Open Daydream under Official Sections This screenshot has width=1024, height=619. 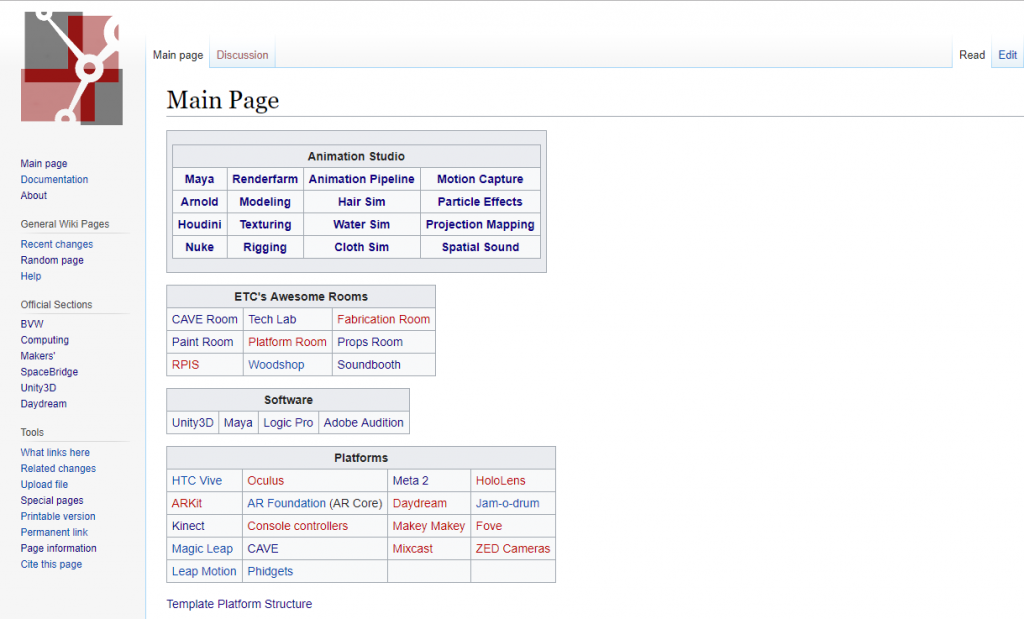click(44, 404)
